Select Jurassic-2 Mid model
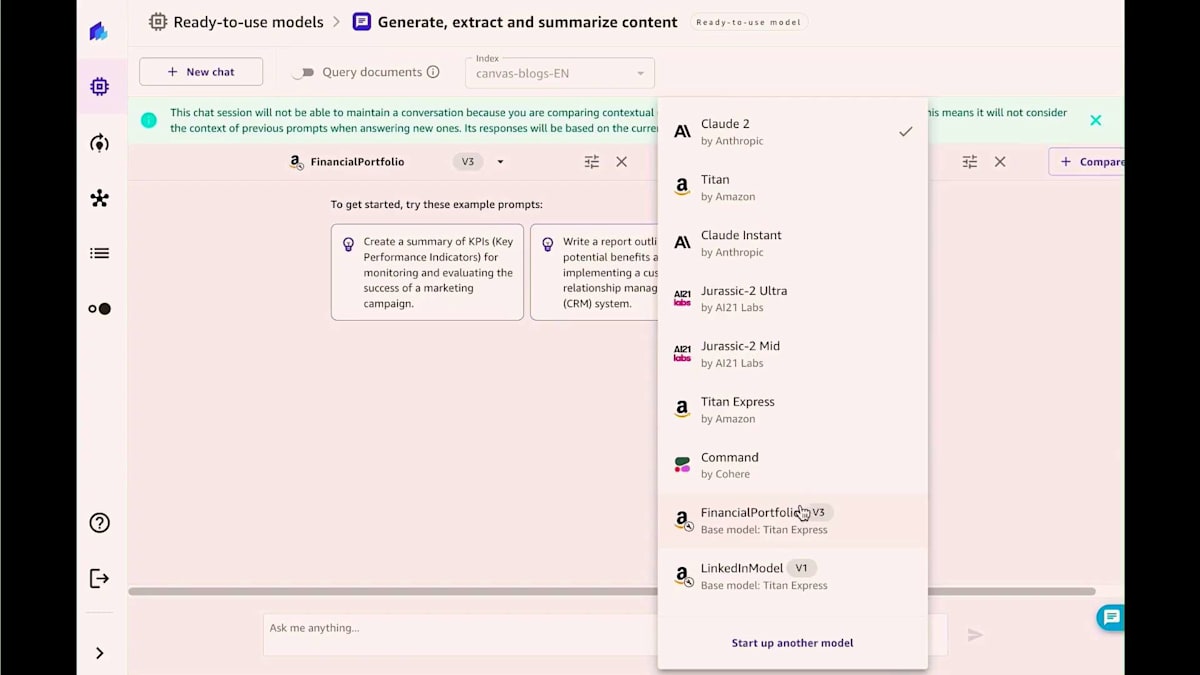The height and width of the screenshot is (675, 1200). click(x=793, y=354)
